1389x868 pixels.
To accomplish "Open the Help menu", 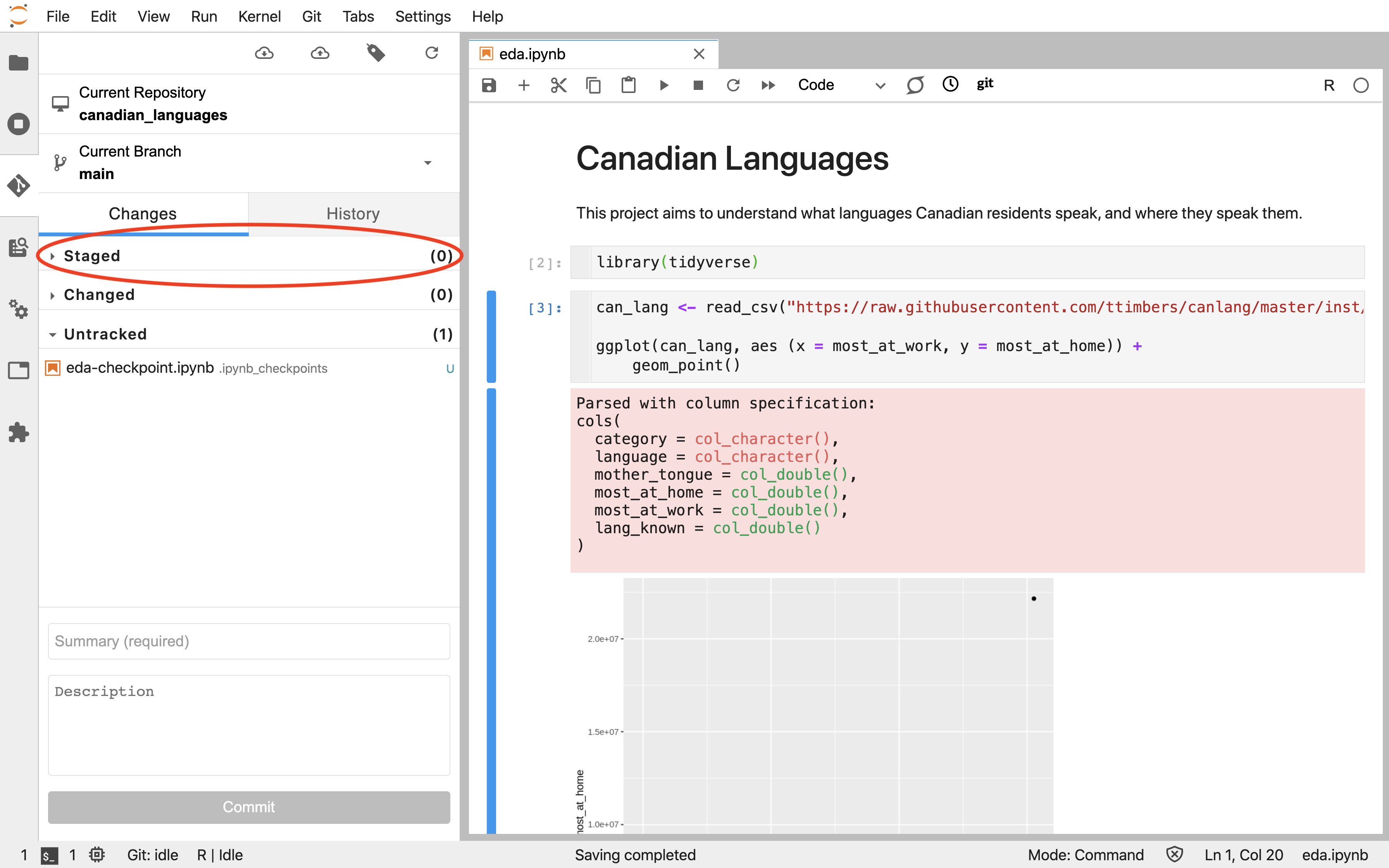I will (x=487, y=17).
